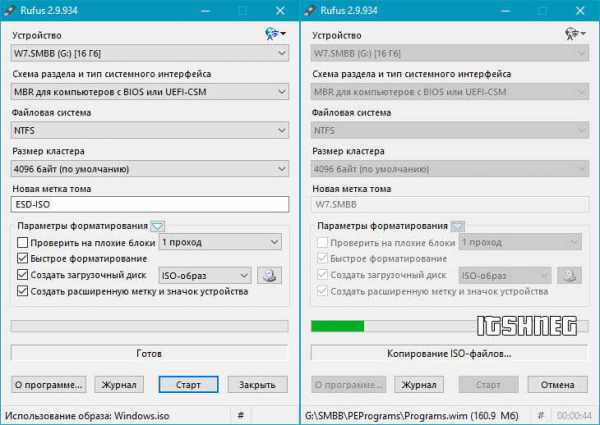Open Журнал log in right window

pyautogui.click(x=419, y=384)
